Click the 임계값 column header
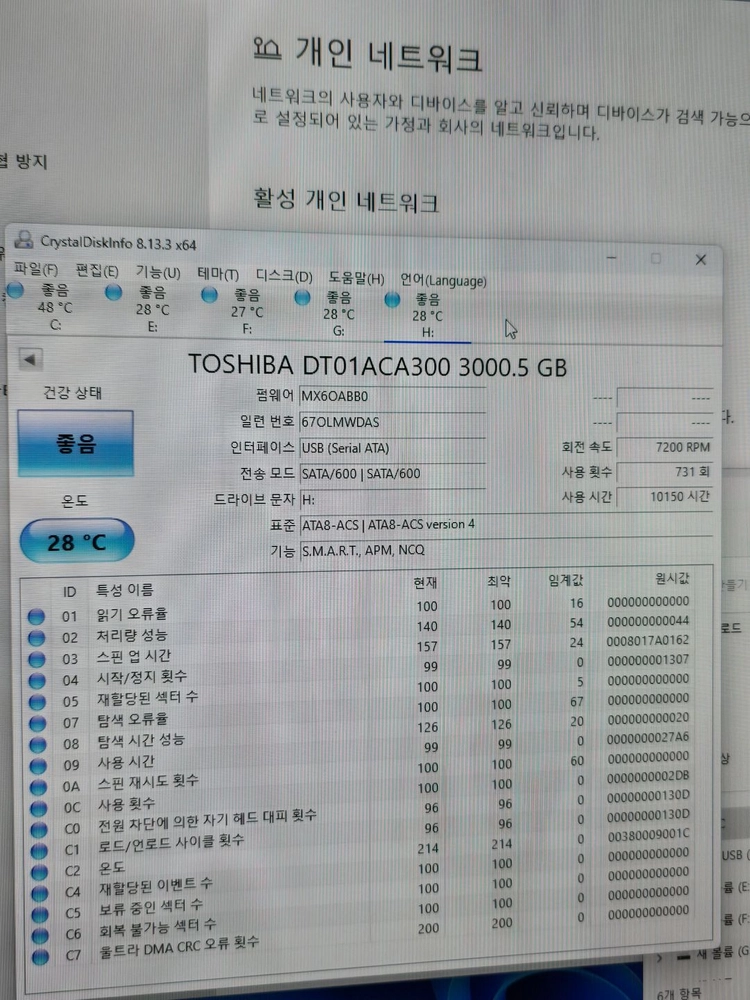Image resolution: width=750 pixels, height=1000 pixels. (566, 580)
